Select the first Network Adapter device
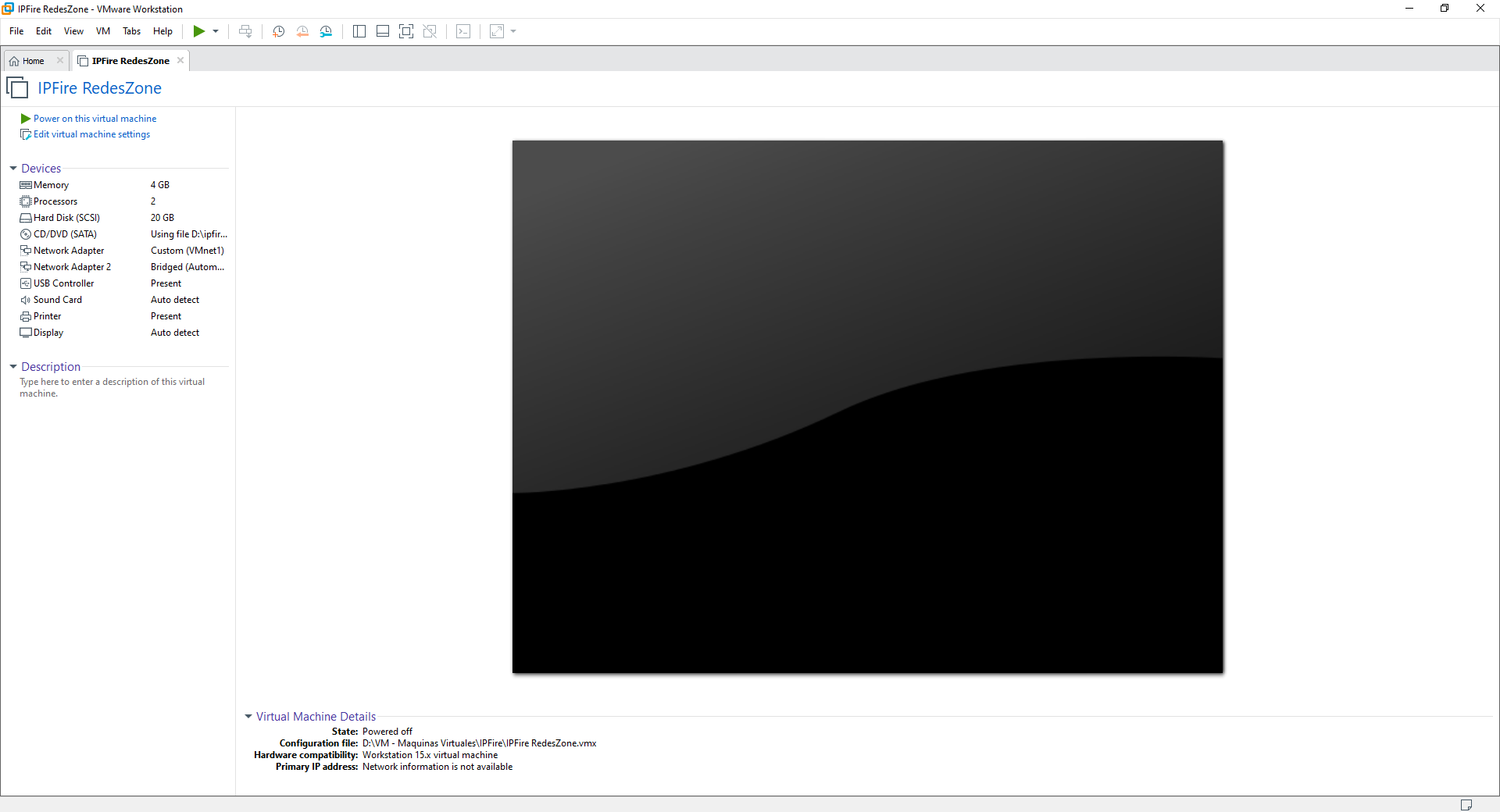The image size is (1500, 812). click(x=123, y=251)
